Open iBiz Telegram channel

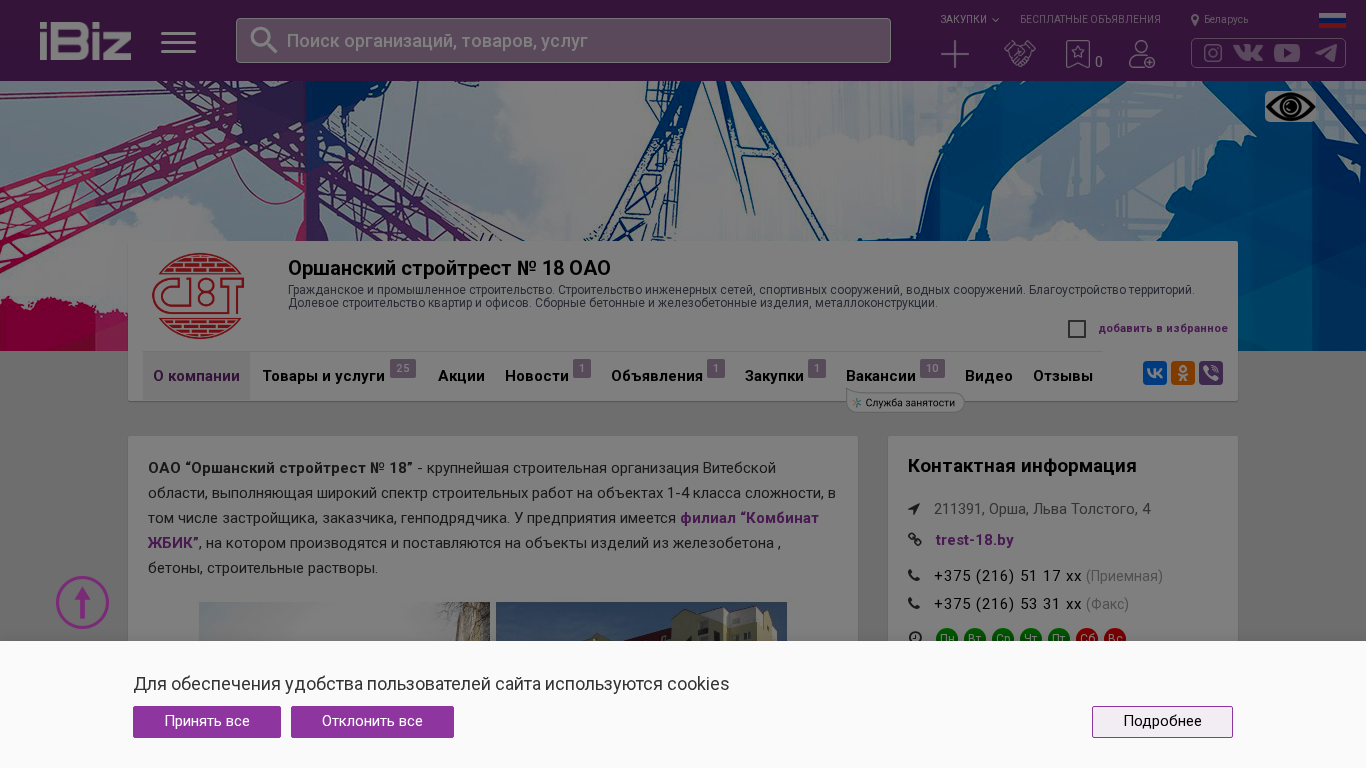1326,53
